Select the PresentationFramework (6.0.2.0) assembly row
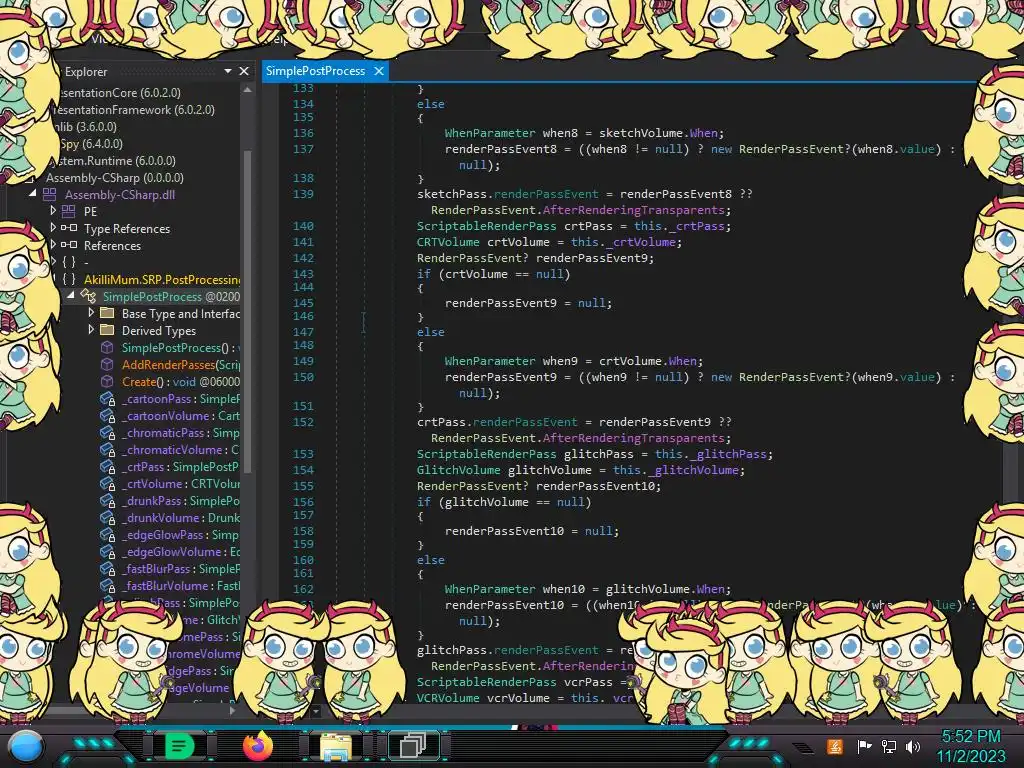The image size is (1024, 768). [134, 110]
